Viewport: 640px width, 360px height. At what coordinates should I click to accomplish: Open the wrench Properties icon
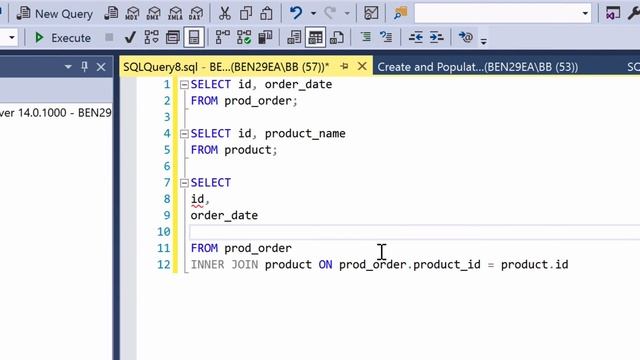pyautogui.click(x=634, y=13)
